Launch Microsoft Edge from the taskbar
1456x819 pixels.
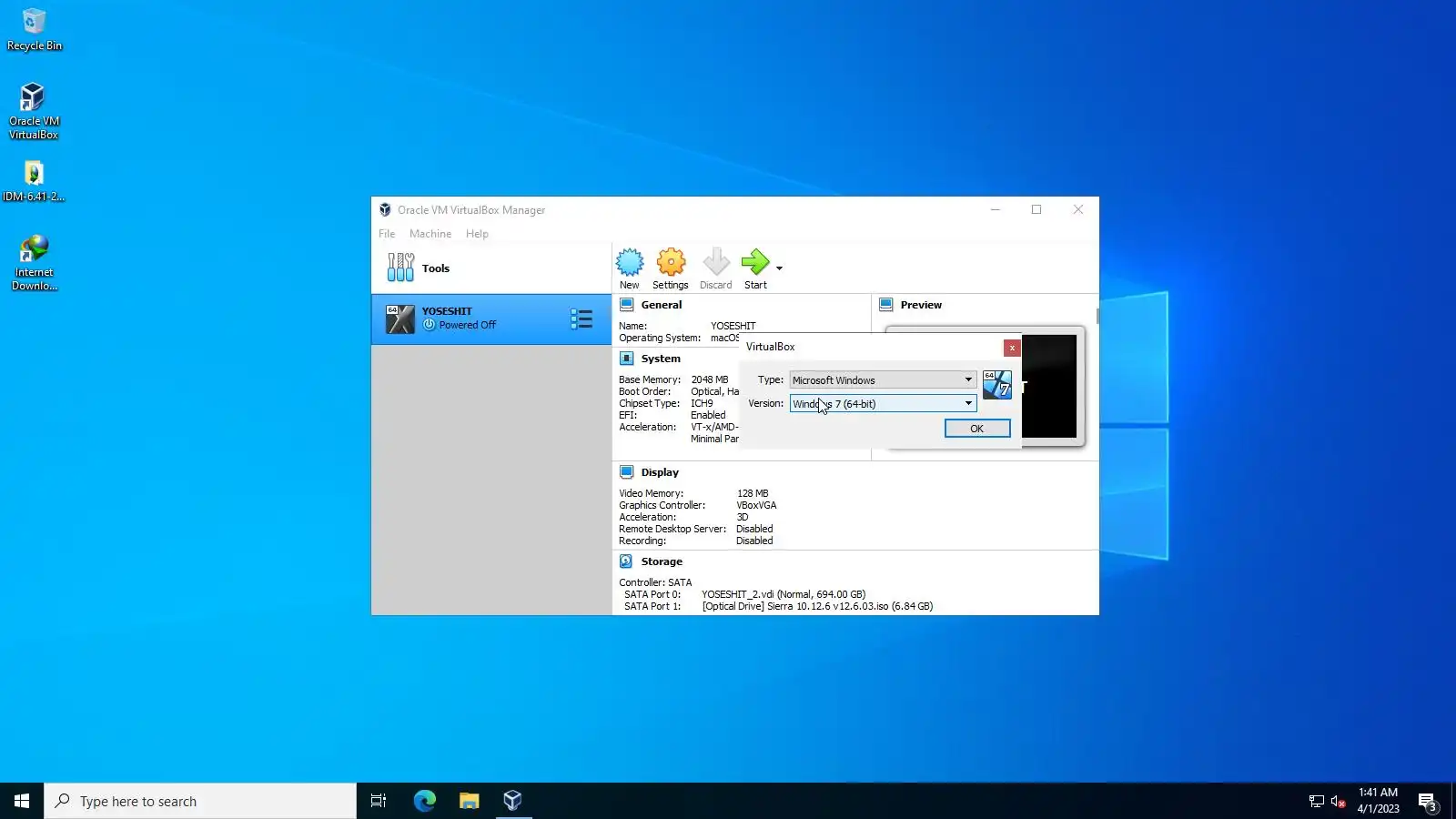tap(424, 801)
